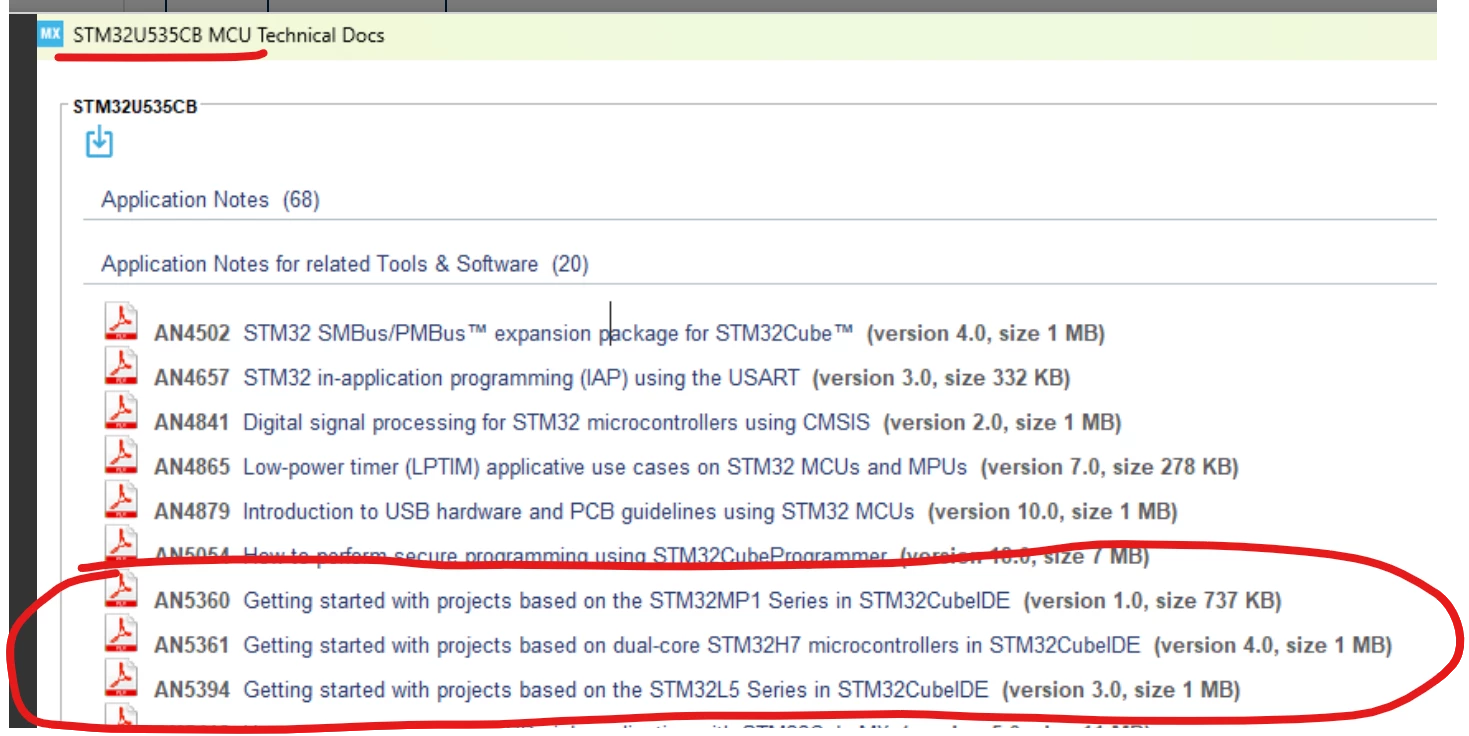
Task: Open the PDF icon for AN4841
Action: point(122,411)
